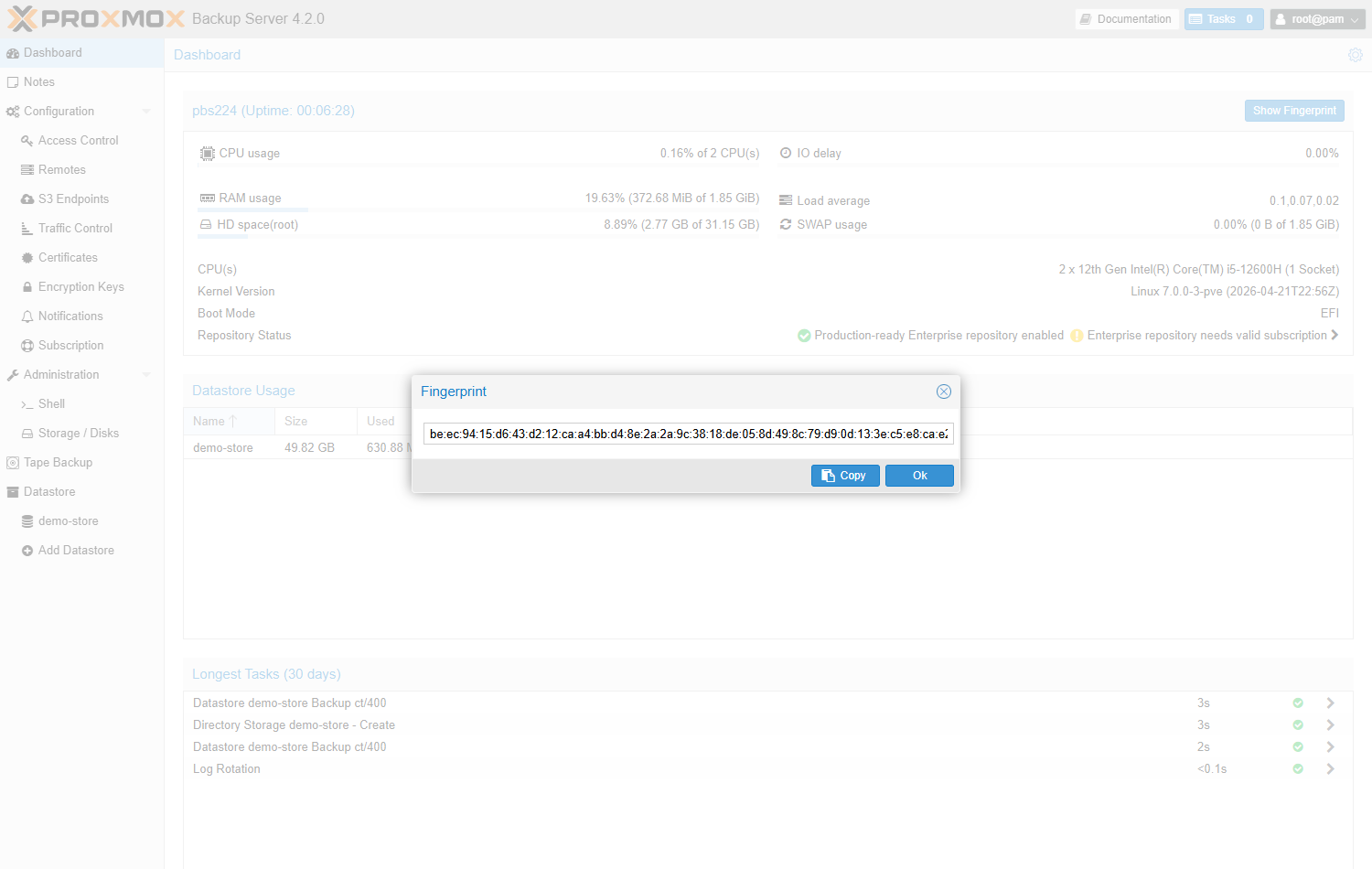Screen dimensions: 1372x869
Task: Open the Certificates page
Action: 82,258
